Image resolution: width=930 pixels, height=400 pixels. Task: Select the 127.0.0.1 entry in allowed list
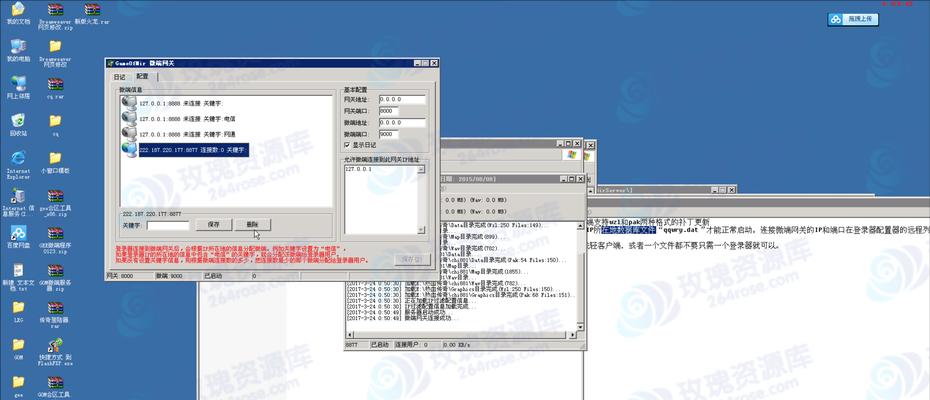(358, 169)
